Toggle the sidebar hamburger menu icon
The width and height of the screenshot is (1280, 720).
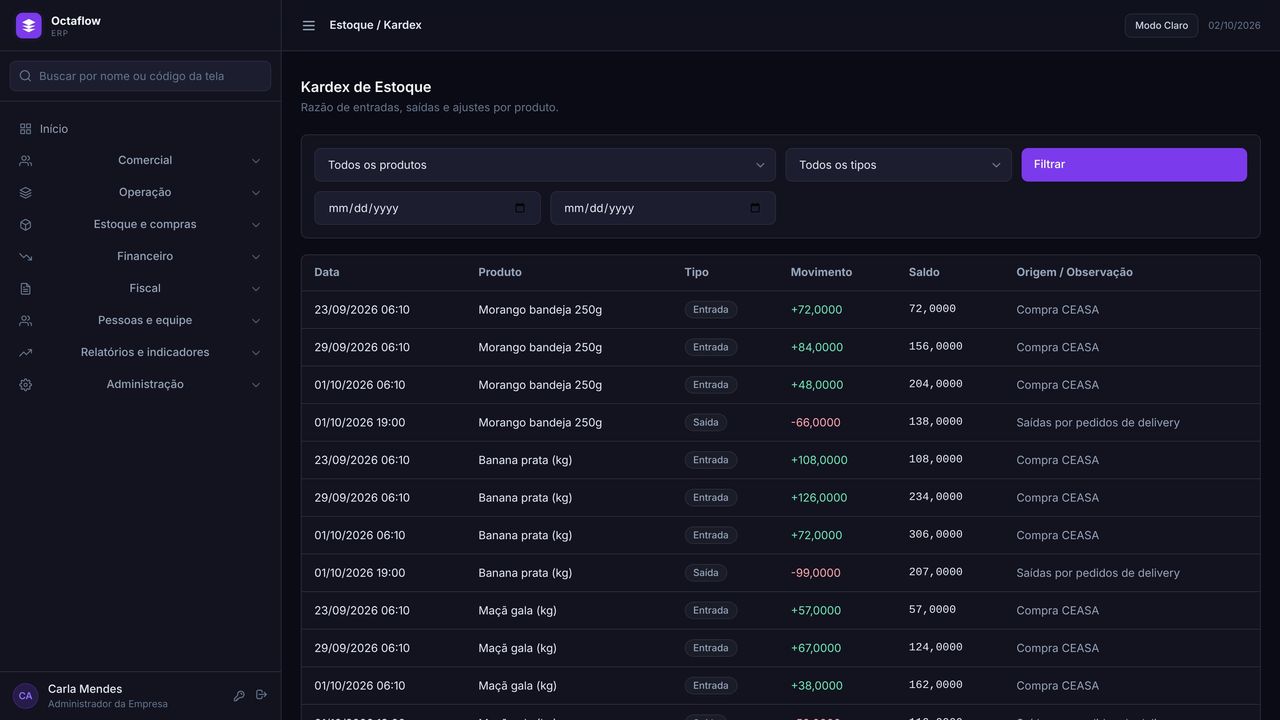[x=309, y=26]
